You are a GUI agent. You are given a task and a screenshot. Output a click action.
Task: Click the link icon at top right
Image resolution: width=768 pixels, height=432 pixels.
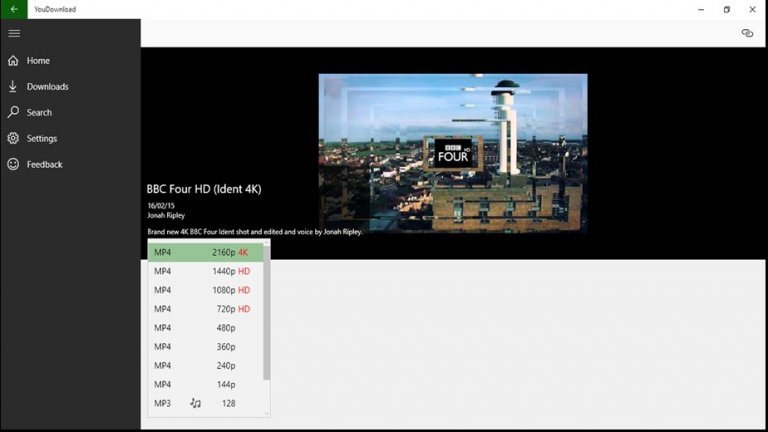pos(747,33)
